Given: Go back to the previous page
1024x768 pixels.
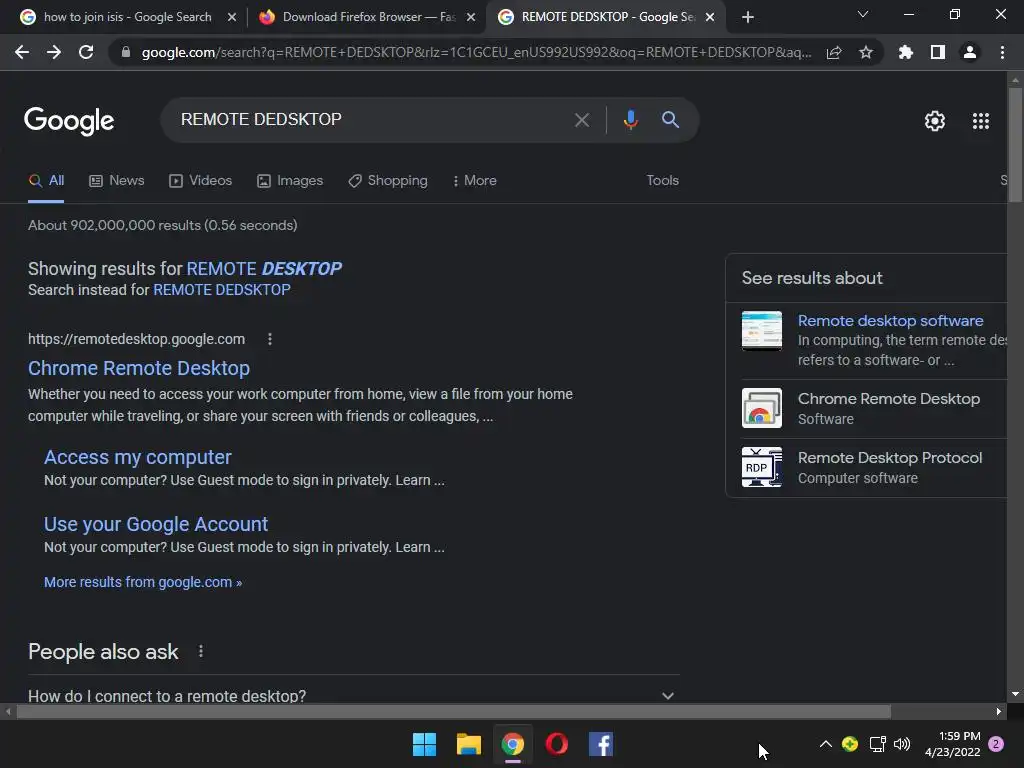Looking at the screenshot, I should (22, 52).
